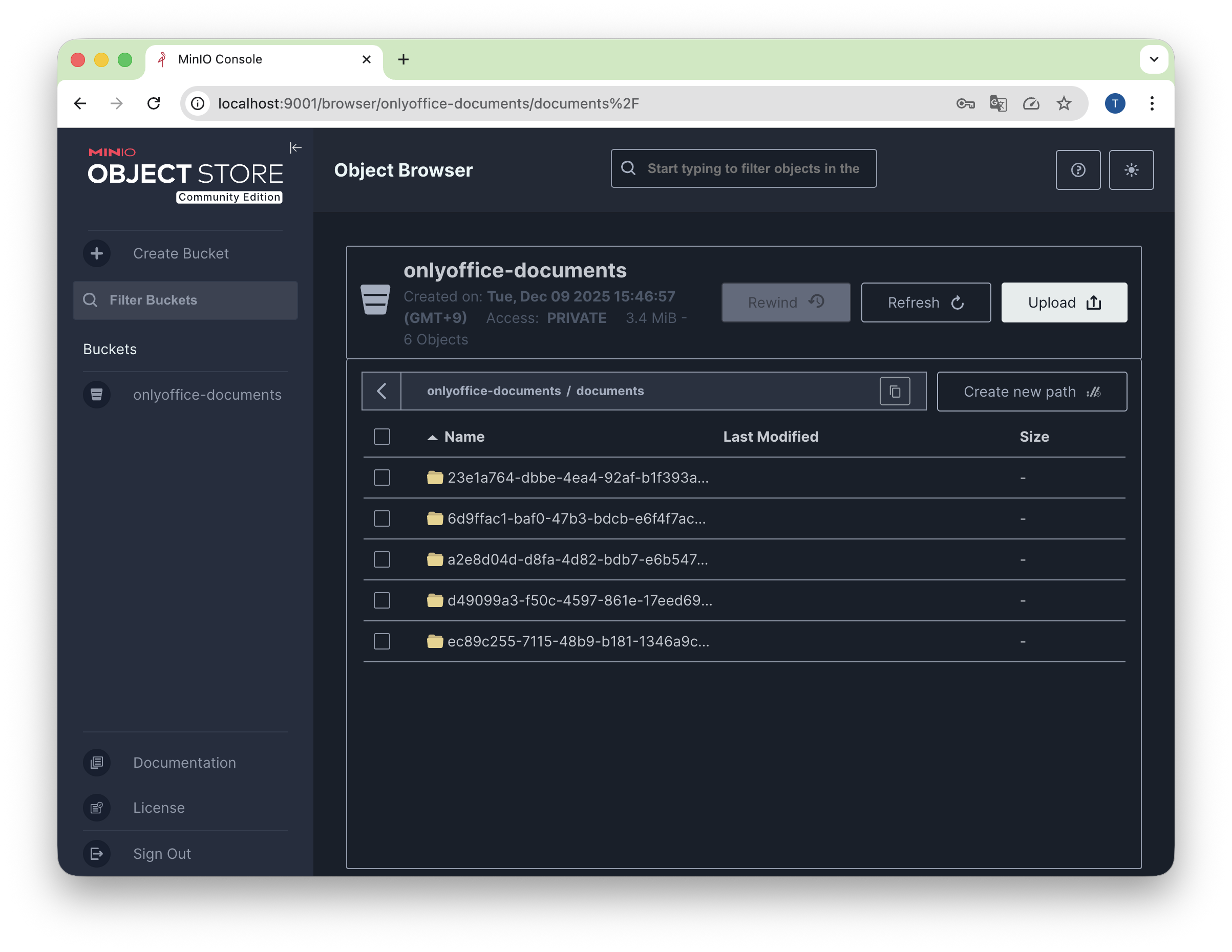1232x952 pixels.
Task: Focus the object filter search field
Action: point(744,168)
